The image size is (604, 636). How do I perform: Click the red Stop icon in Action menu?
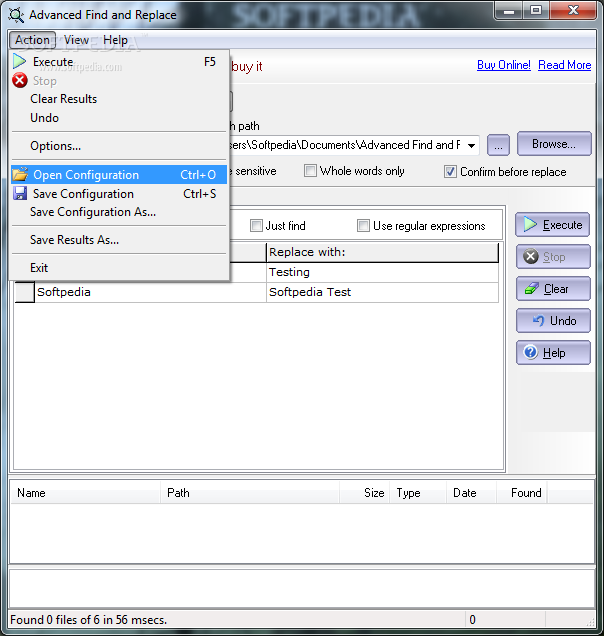click(20, 81)
